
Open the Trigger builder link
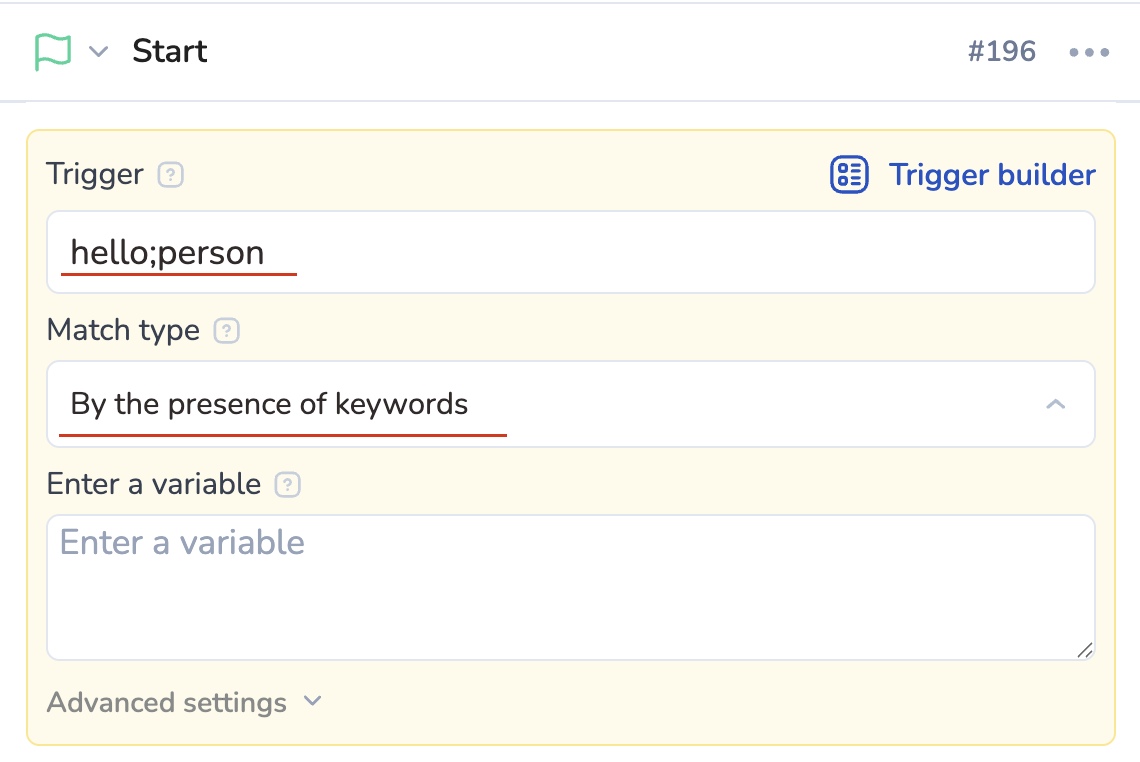(x=992, y=175)
